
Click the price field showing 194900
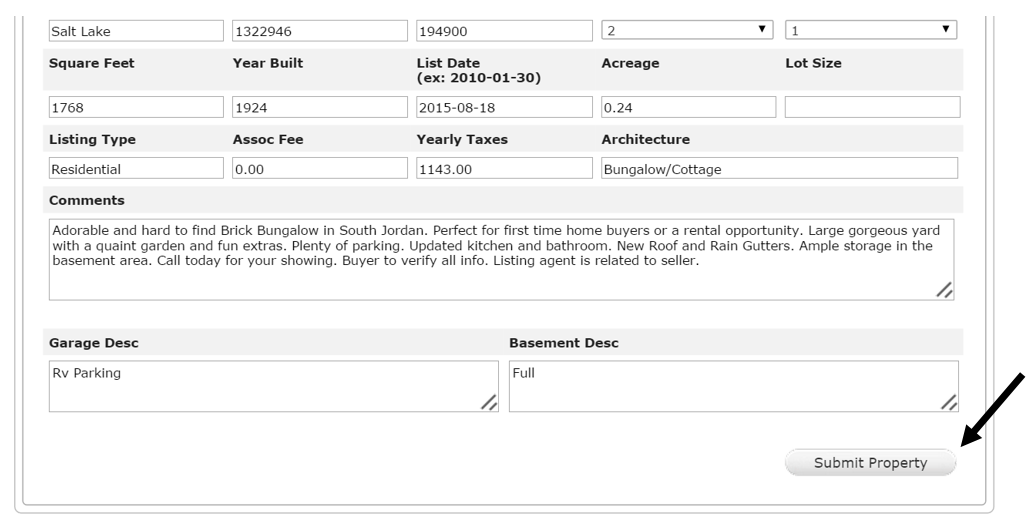point(504,31)
